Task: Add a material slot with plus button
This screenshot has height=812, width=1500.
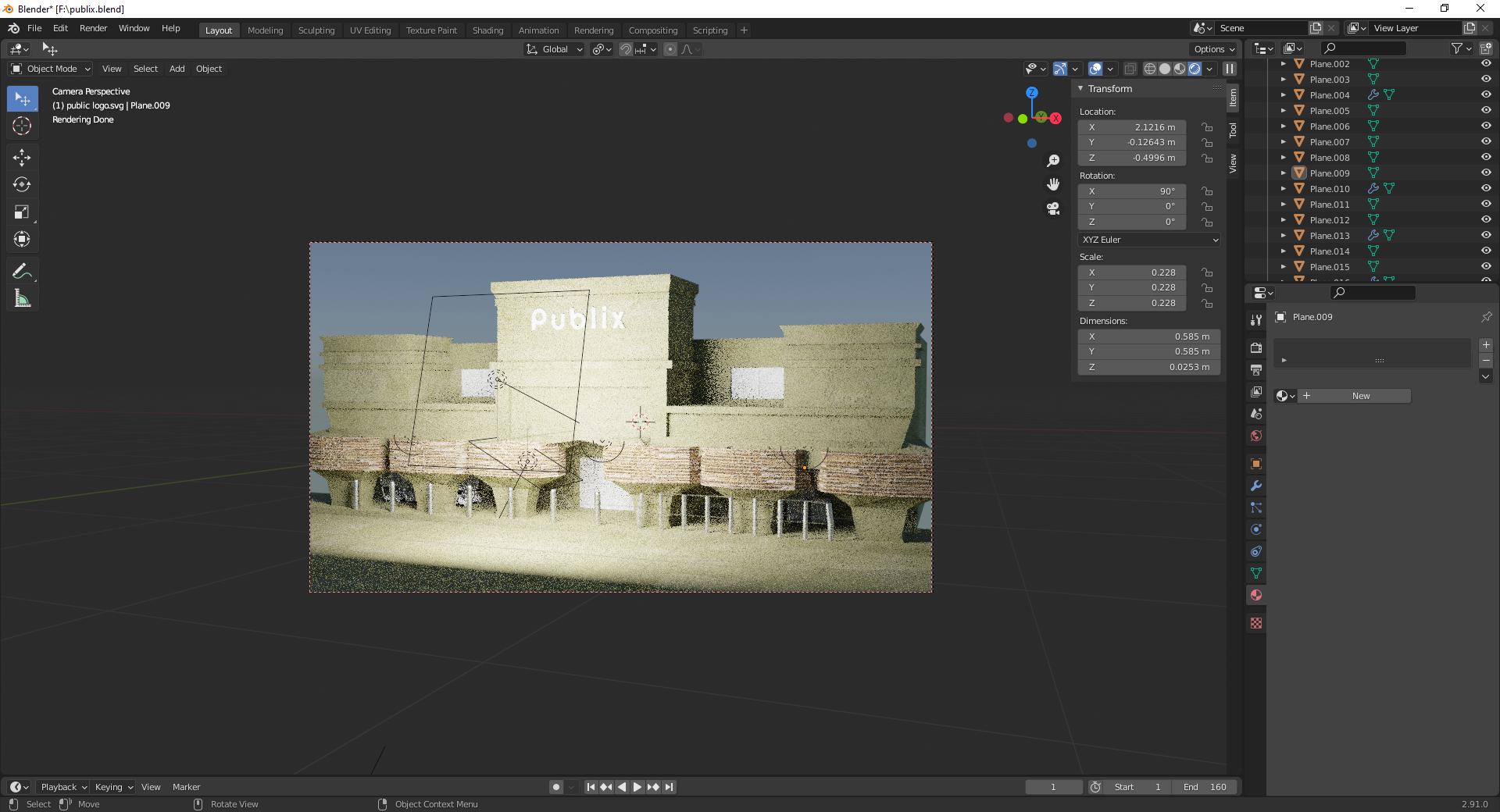Action: tap(1486, 345)
